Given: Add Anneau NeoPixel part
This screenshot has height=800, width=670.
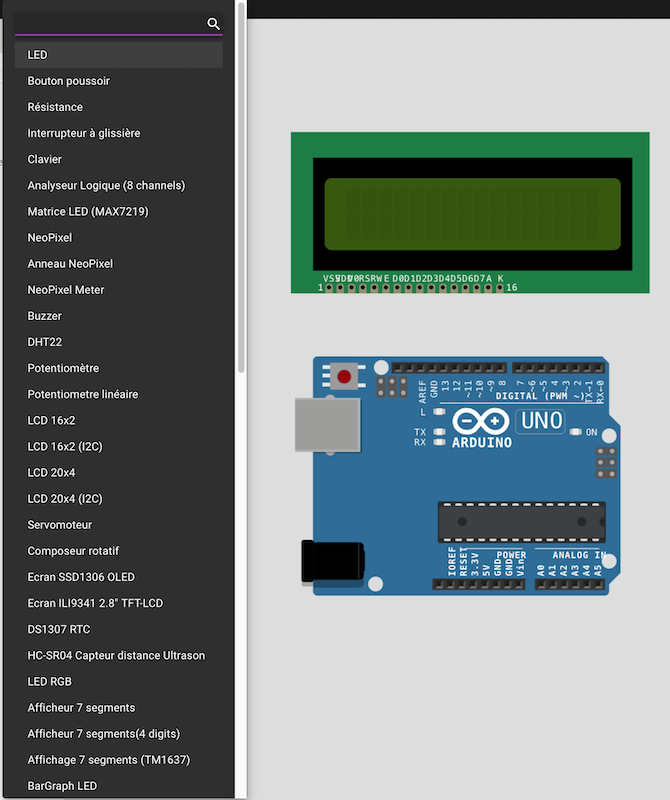Looking at the screenshot, I should coord(118,263).
